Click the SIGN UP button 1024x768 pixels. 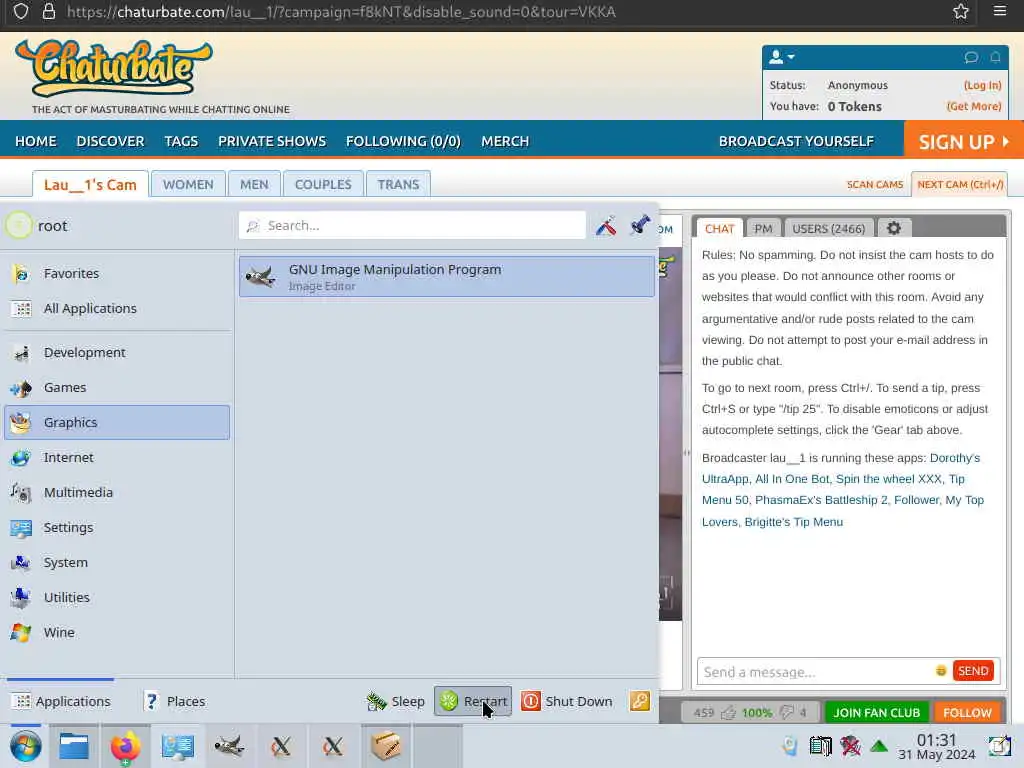tap(963, 141)
